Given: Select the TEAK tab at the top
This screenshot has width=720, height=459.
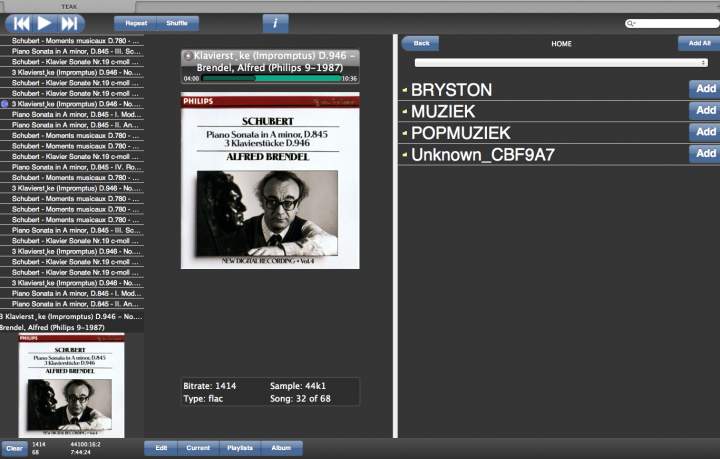Looking at the screenshot, I should [x=69, y=6].
